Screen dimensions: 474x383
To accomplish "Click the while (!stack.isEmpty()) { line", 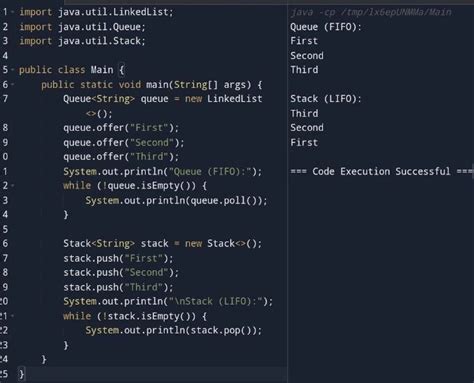I will click(x=135, y=316).
